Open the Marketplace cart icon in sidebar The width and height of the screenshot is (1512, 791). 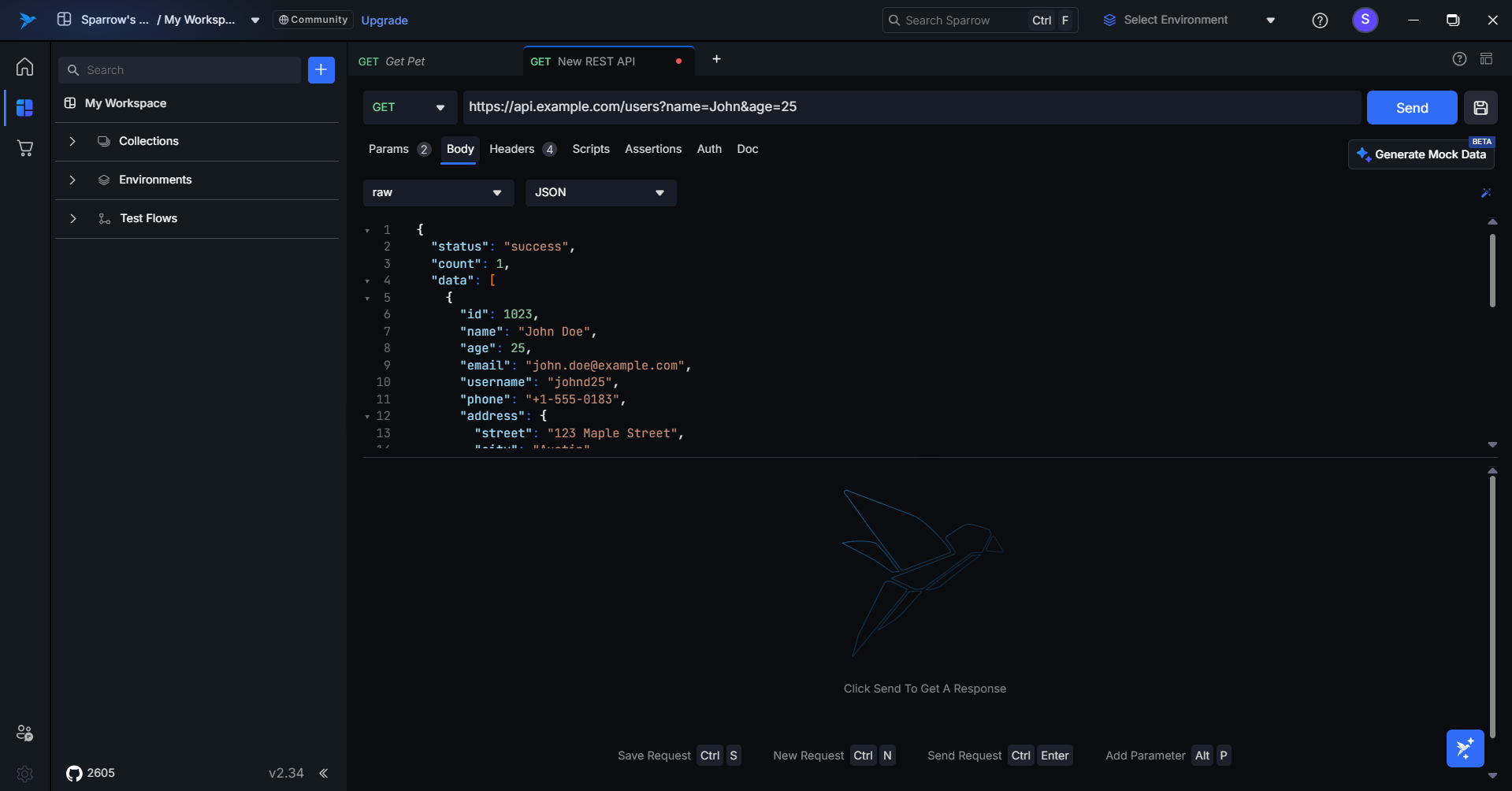coord(25,148)
